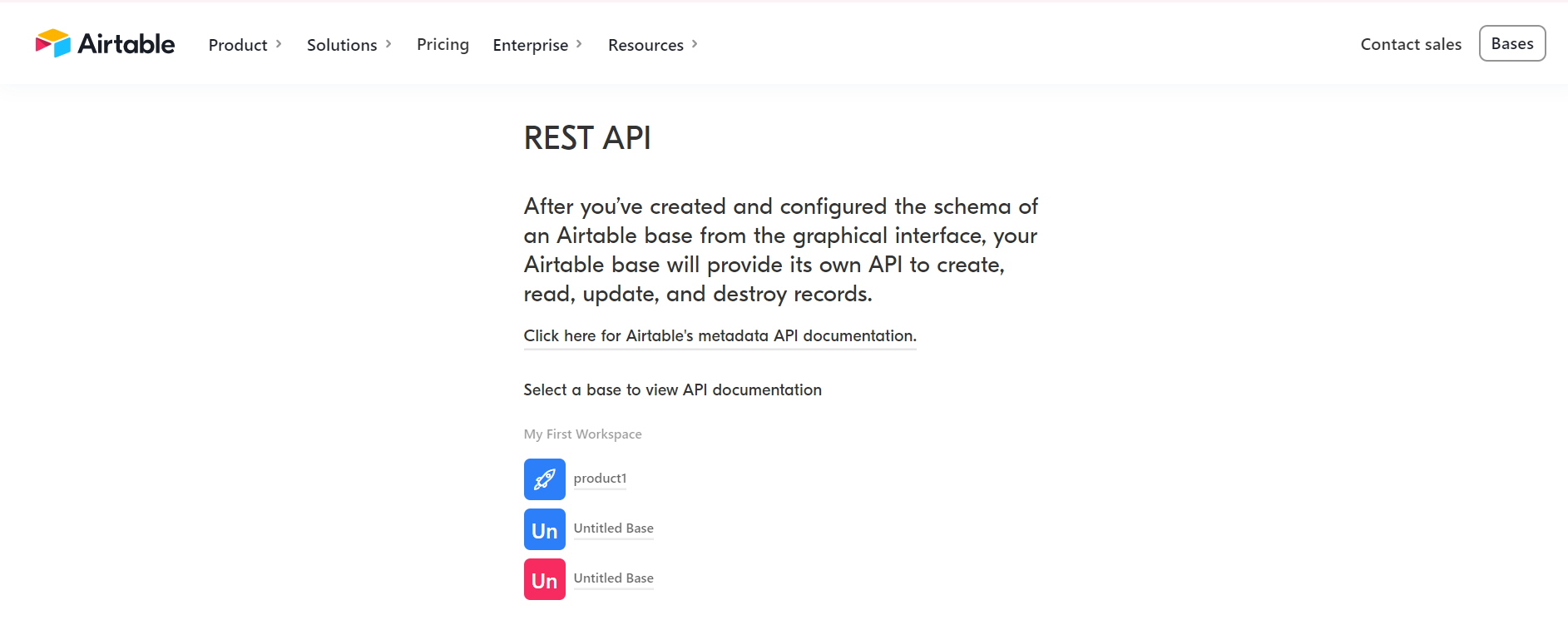Open the Product menu
The height and width of the screenshot is (635, 1568).
point(238,45)
